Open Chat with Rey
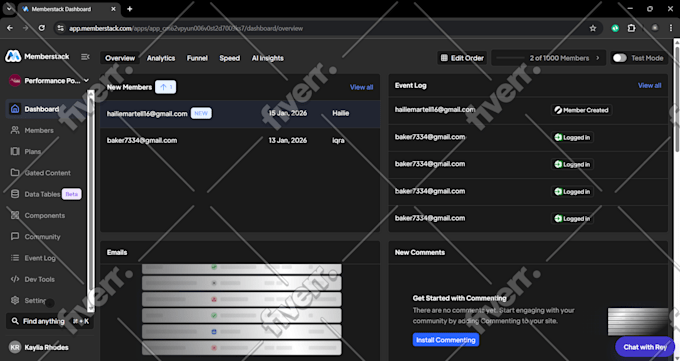Viewport: 680px width, 361px height. pyautogui.click(x=644, y=347)
